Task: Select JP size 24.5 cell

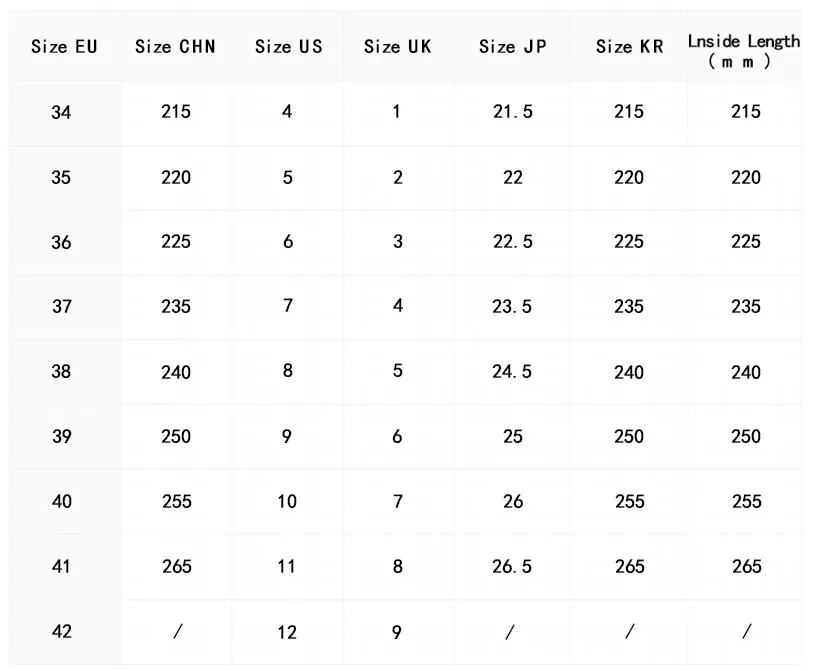Action: tap(512, 372)
